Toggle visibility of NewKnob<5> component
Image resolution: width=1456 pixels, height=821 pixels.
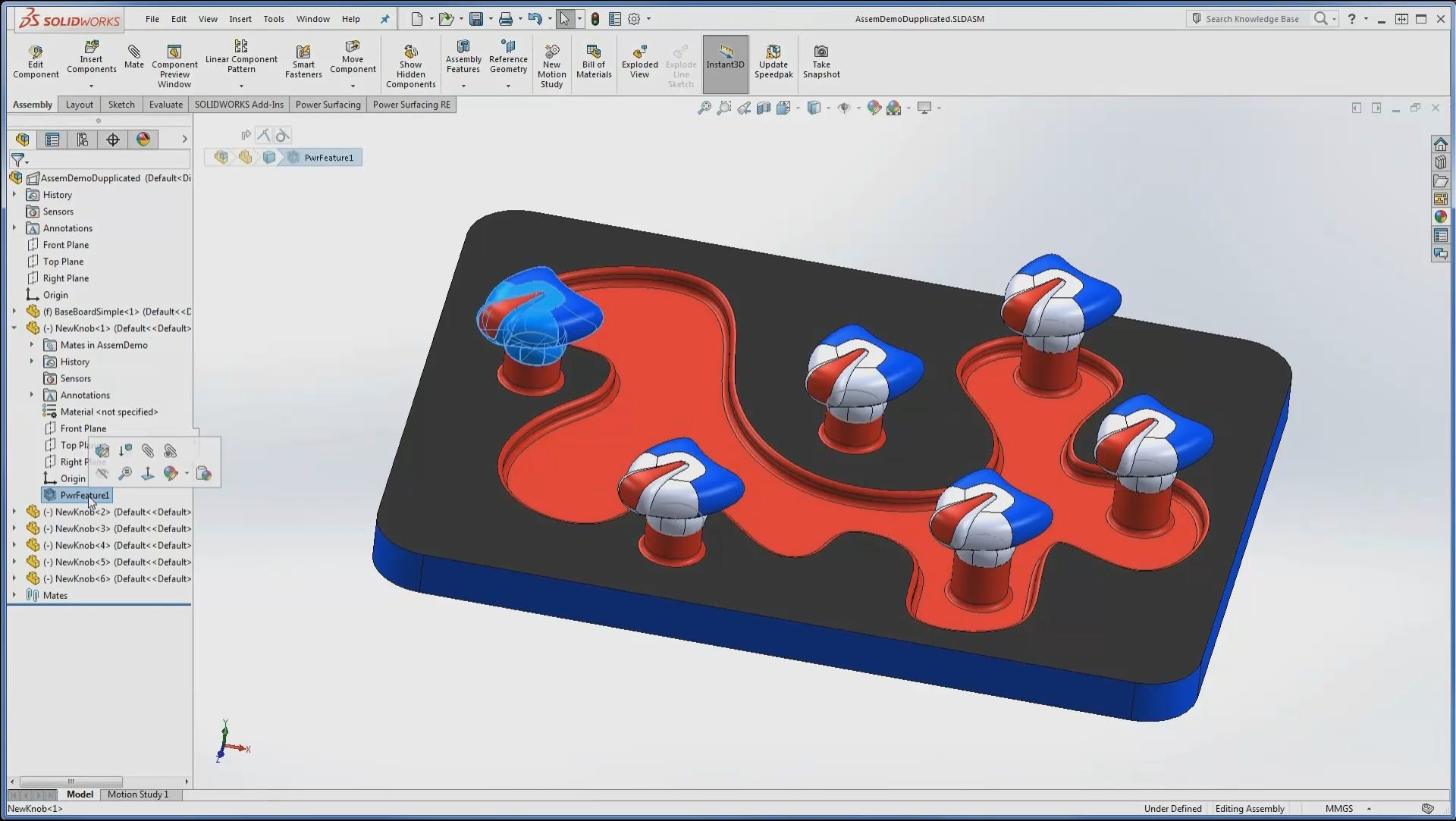point(35,561)
